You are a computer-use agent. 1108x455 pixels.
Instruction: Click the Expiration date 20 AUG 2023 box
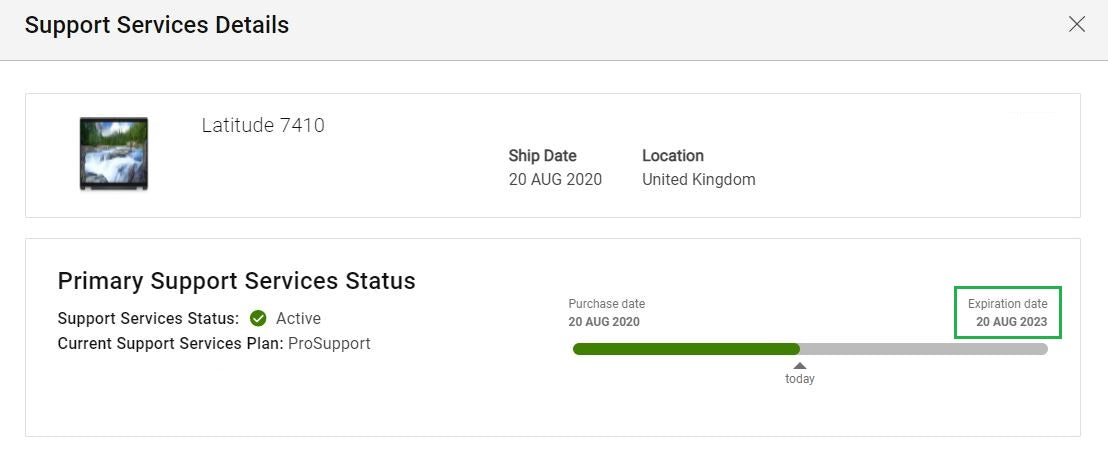point(1008,312)
